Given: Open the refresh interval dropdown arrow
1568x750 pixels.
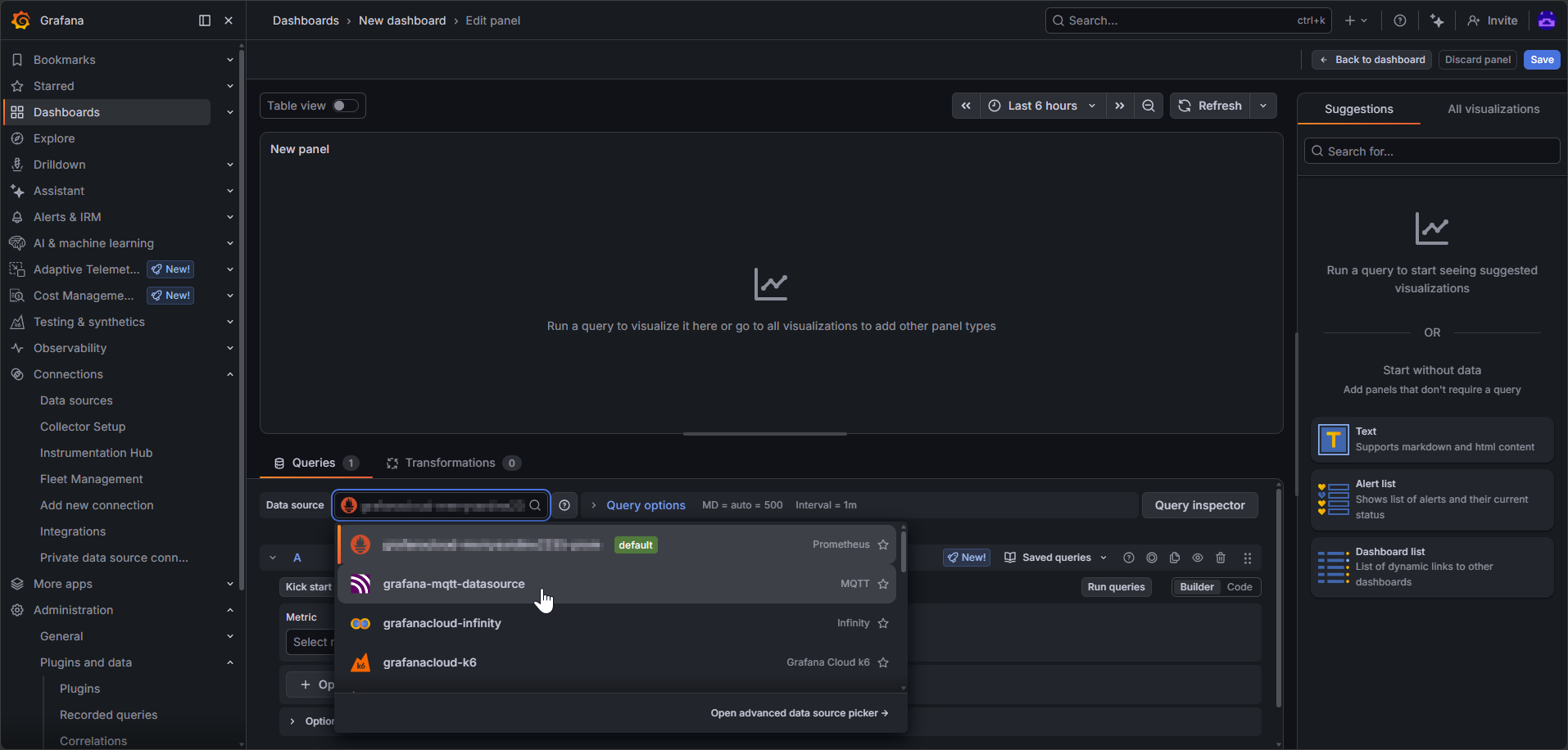Looking at the screenshot, I should click(1263, 106).
